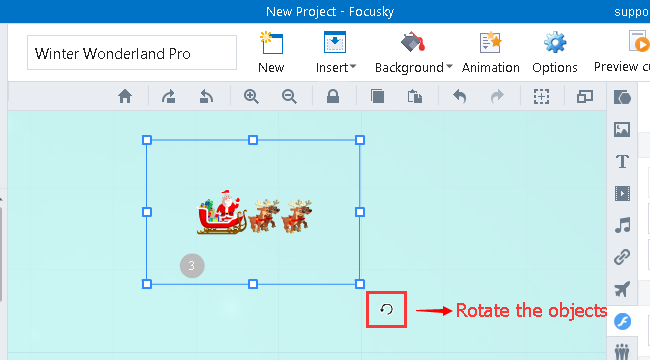The width and height of the screenshot is (650, 360).
Task: Open the Animation editor
Action: [x=490, y=52]
